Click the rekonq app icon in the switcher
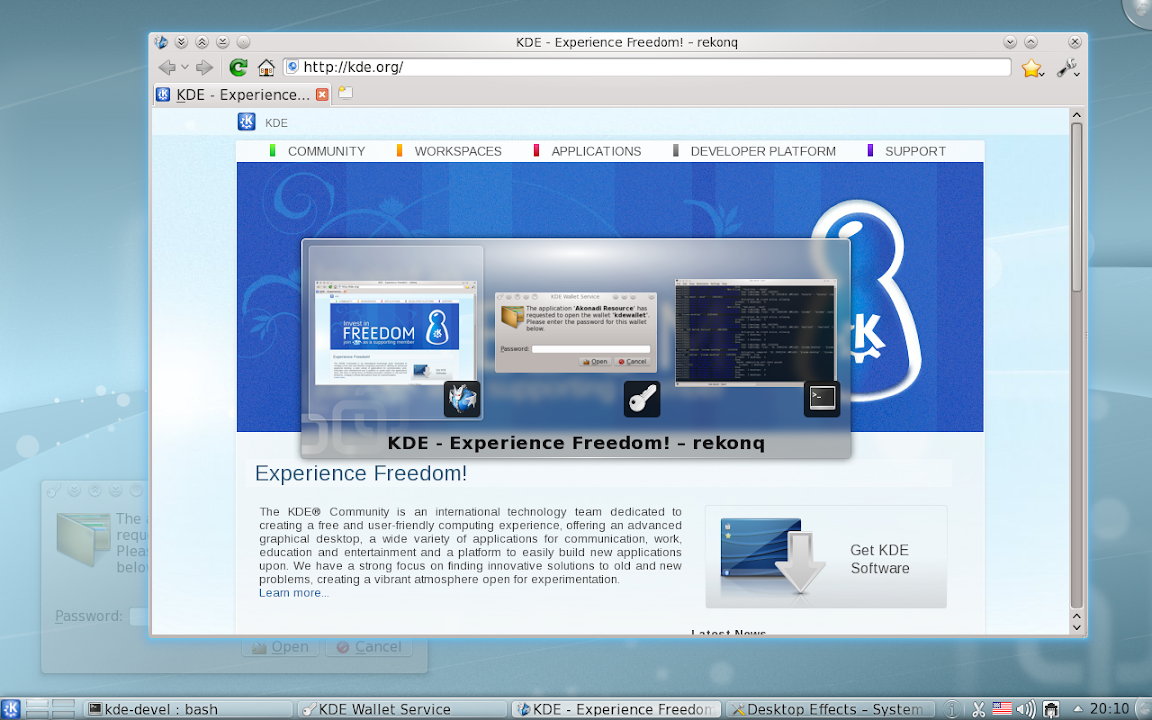1152x720 pixels. [462, 399]
